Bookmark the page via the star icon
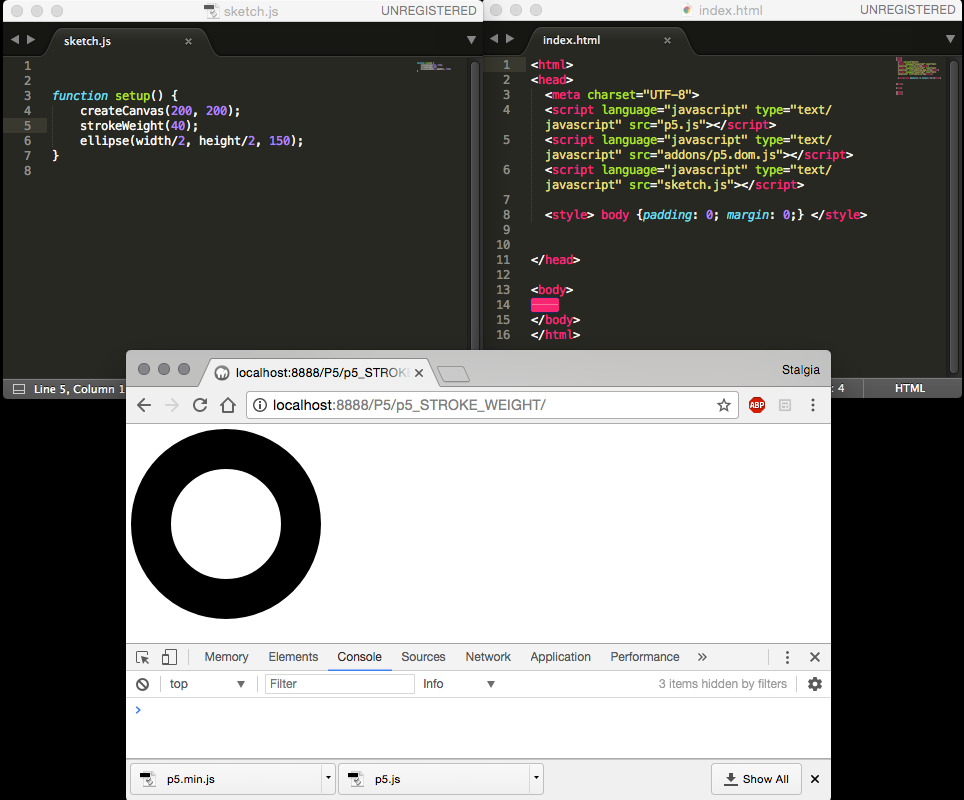The height and width of the screenshot is (800, 964). tap(723, 405)
